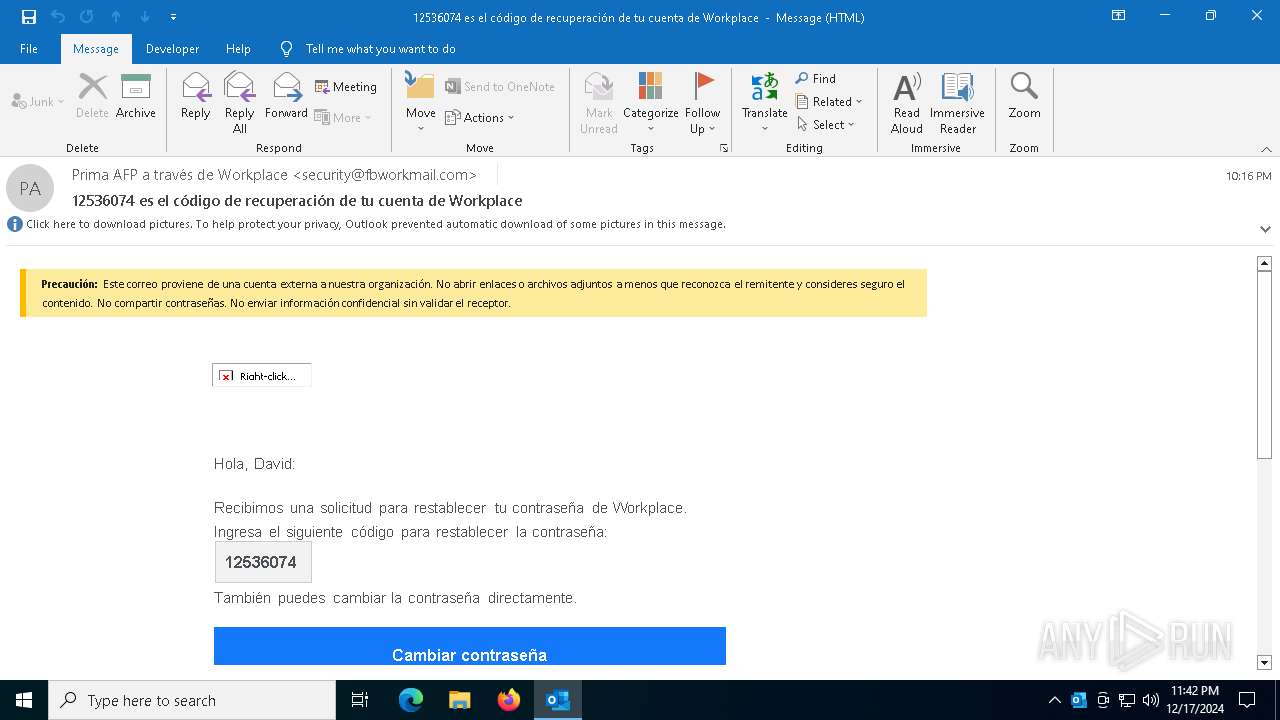
Task: Click the Outlook taskbar icon
Action: pyautogui.click(x=557, y=700)
